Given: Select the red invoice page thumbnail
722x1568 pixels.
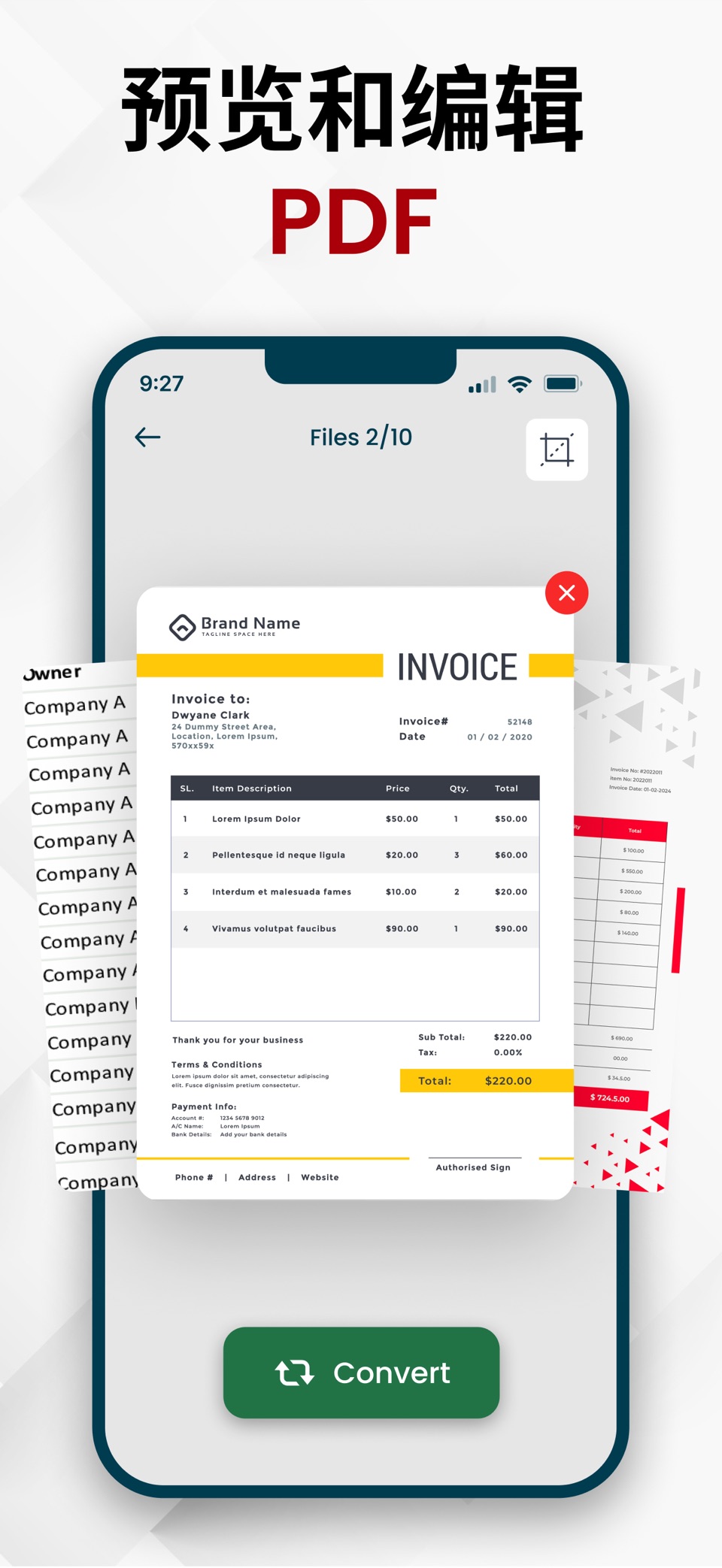Looking at the screenshot, I should [x=636, y=926].
